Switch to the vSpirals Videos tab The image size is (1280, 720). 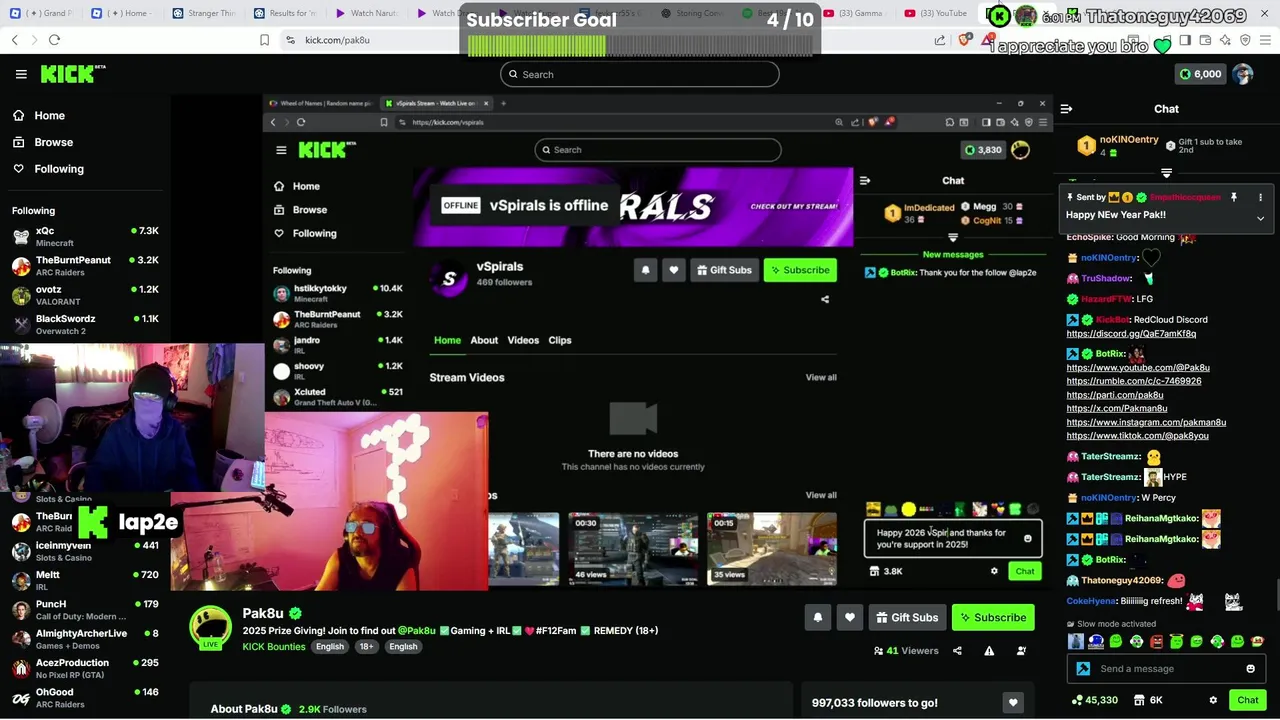(x=523, y=340)
